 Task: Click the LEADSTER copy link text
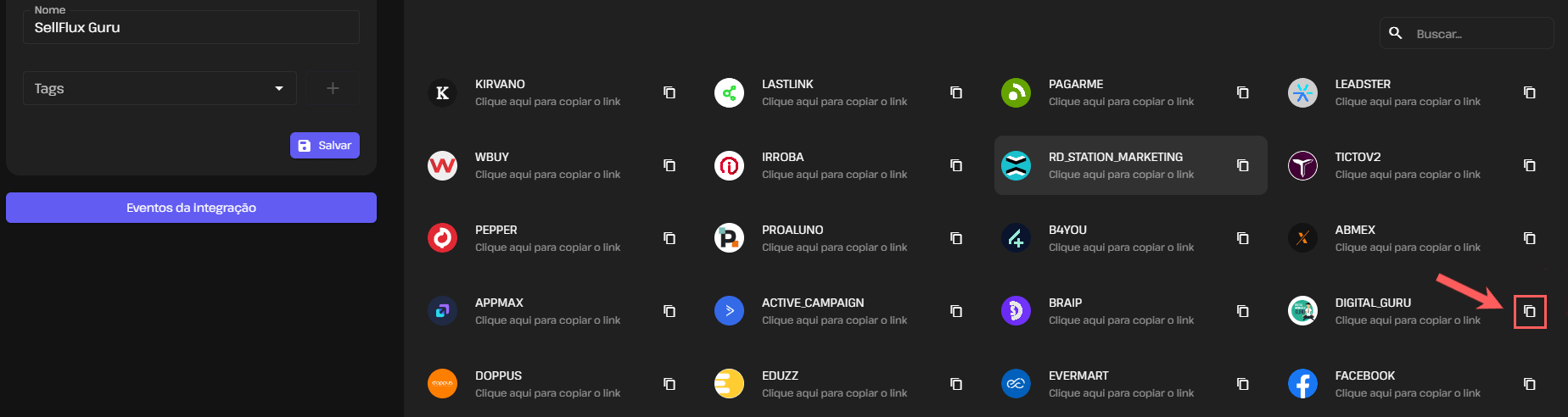[1408, 102]
